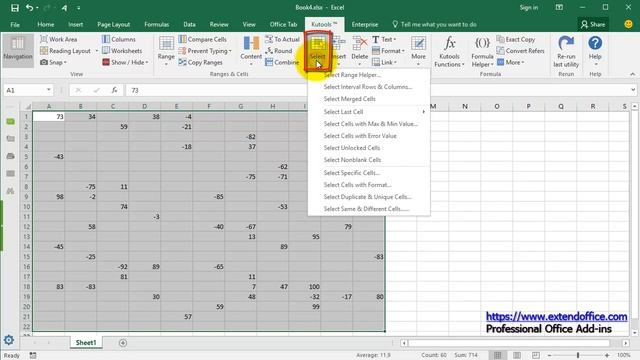The width and height of the screenshot is (640, 360).
Task: Click Compare Cells tool
Action: point(202,39)
